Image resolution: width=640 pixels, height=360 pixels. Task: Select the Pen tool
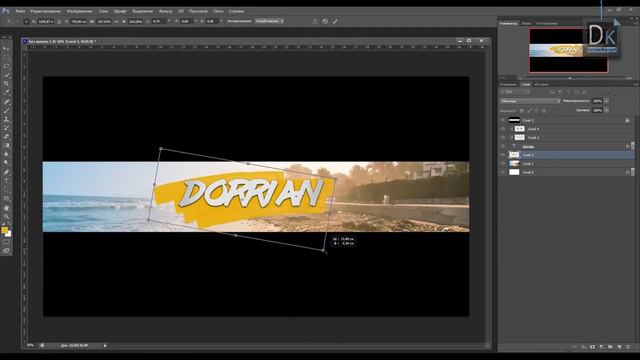tap(6, 172)
